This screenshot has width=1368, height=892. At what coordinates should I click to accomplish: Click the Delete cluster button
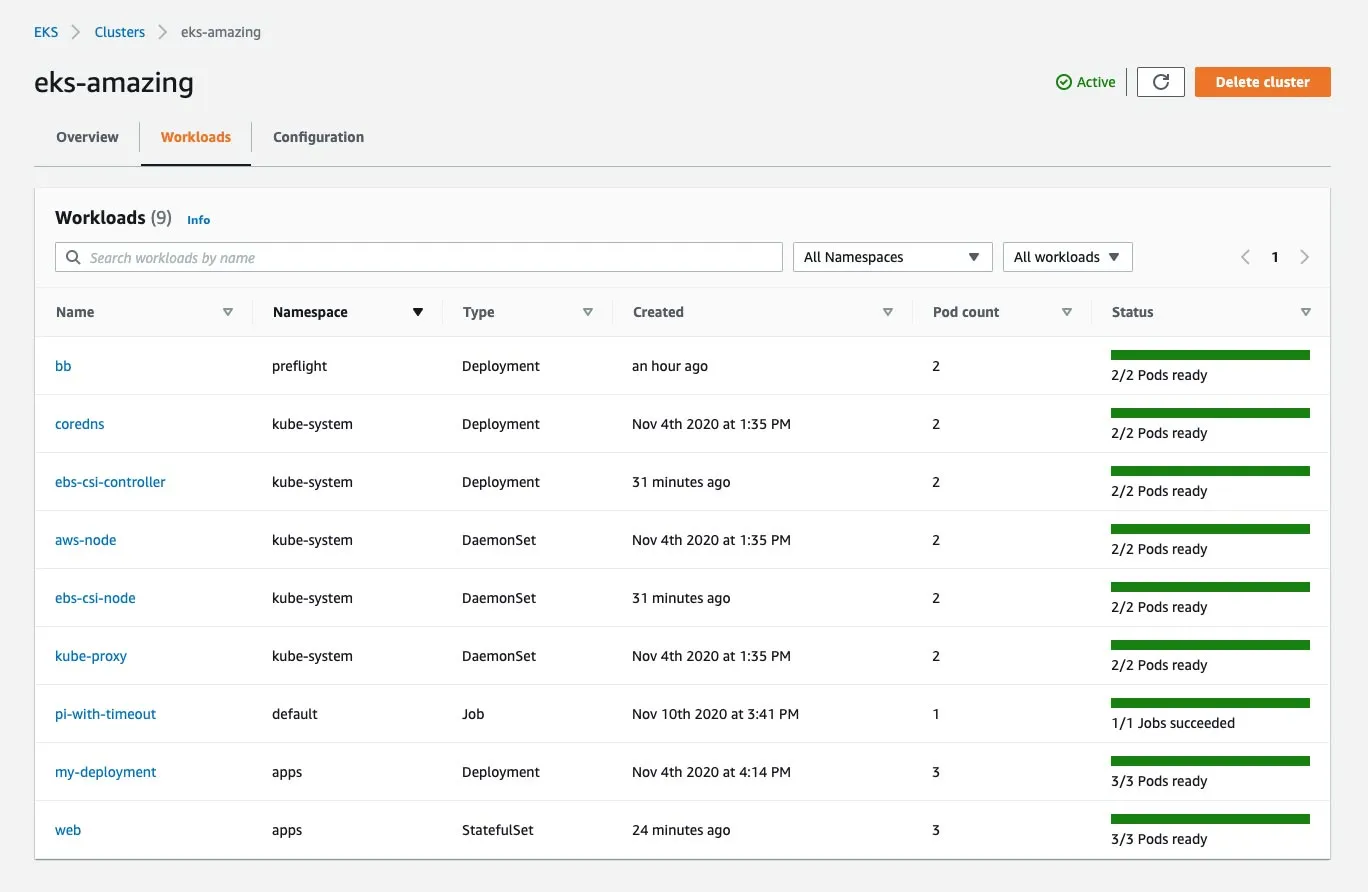(1262, 82)
